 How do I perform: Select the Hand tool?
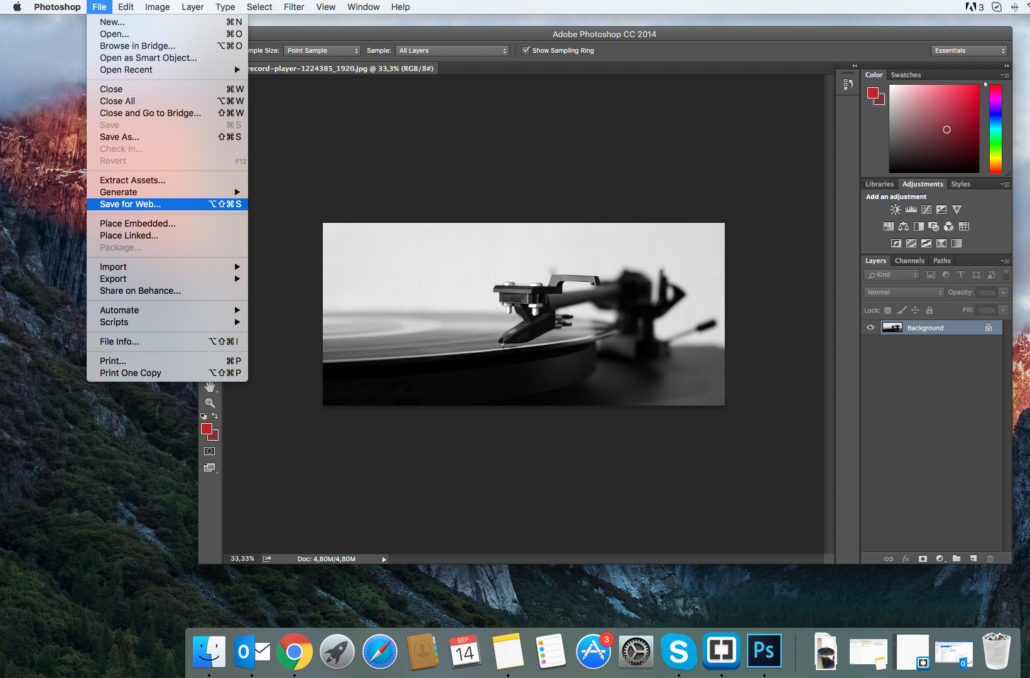[210, 387]
